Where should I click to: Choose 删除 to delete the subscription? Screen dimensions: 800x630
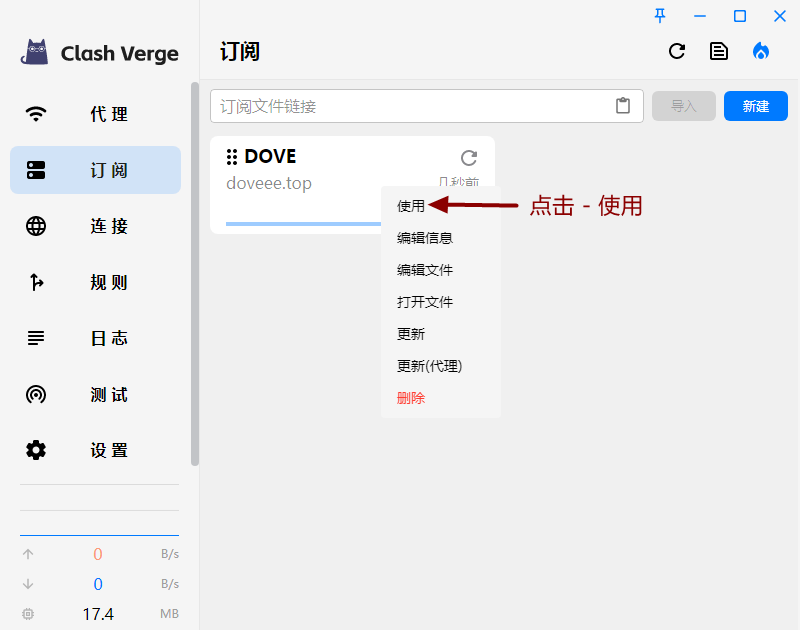pyautogui.click(x=441, y=398)
